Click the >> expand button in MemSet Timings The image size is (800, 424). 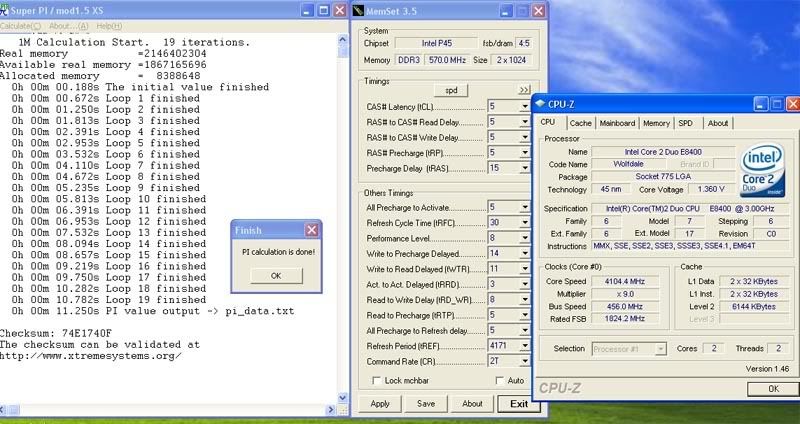(x=524, y=90)
